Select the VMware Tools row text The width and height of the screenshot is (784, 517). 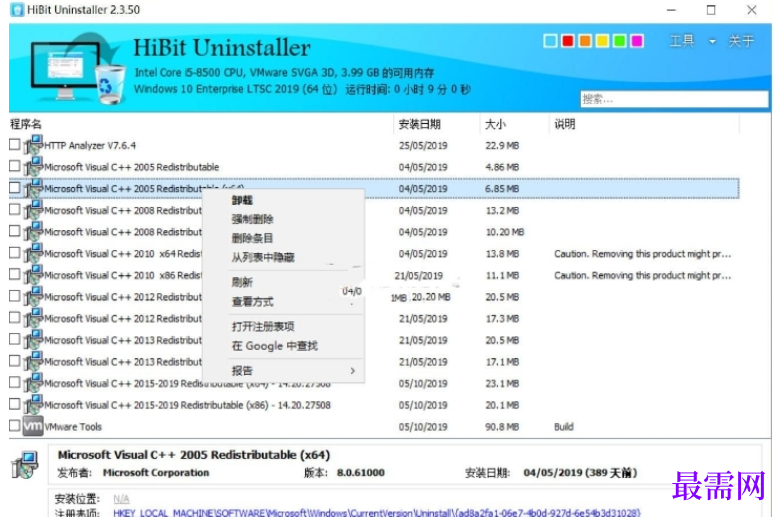[73, 426]
